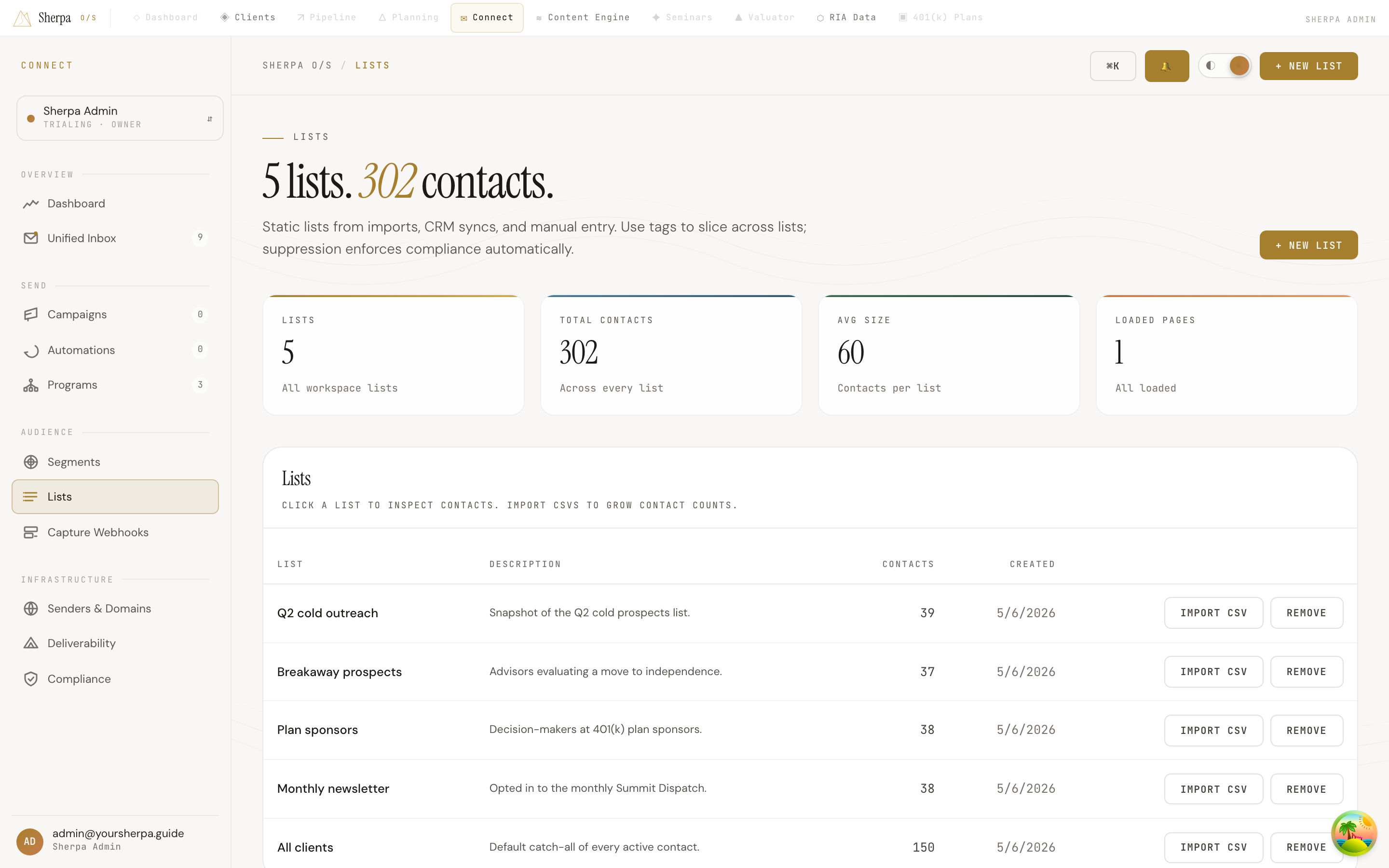Open the Seminars top nav tab
This screenshot has height=868, width=1389.
682,17
